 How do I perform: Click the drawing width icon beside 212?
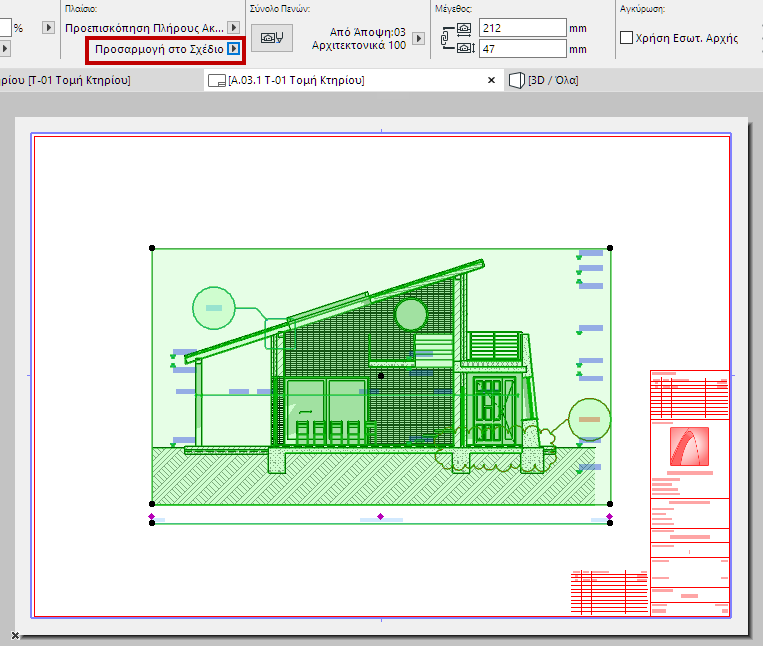465,27
